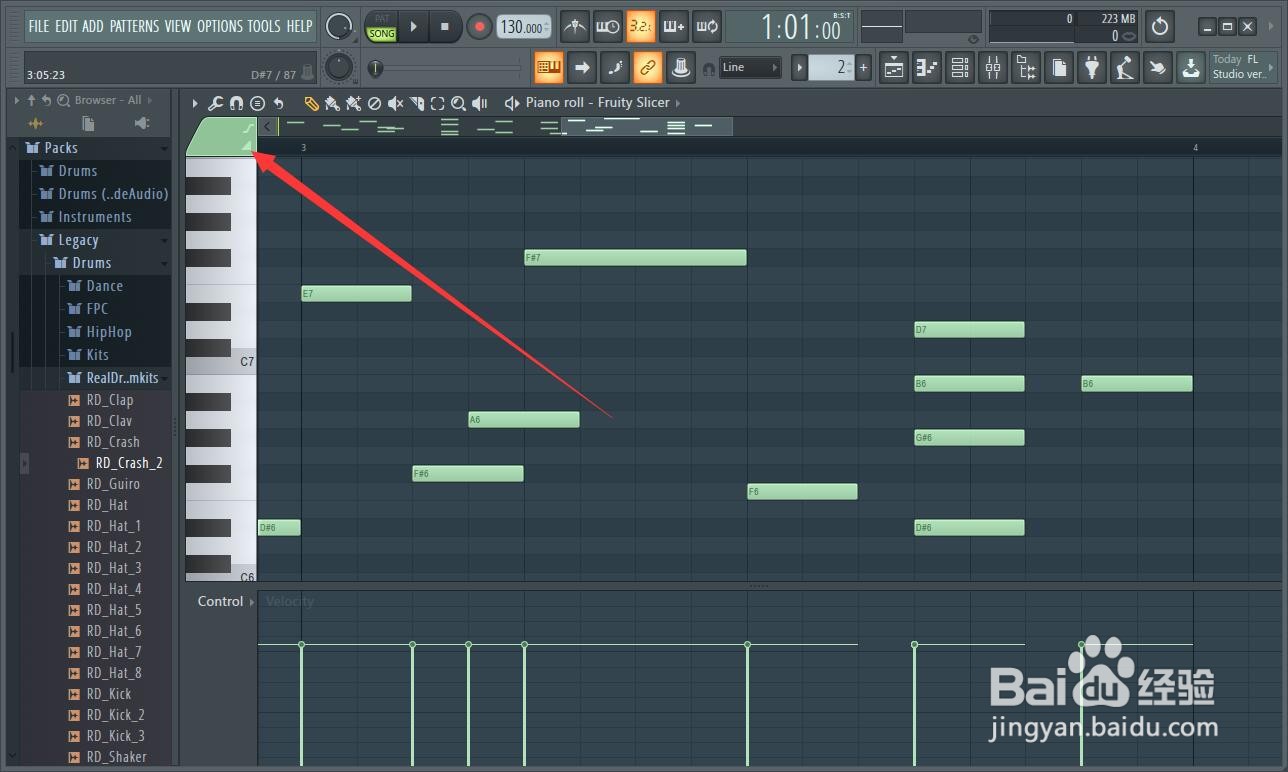Open the PATTERNS menu
1288x772 pixels.
pos(135,27)
